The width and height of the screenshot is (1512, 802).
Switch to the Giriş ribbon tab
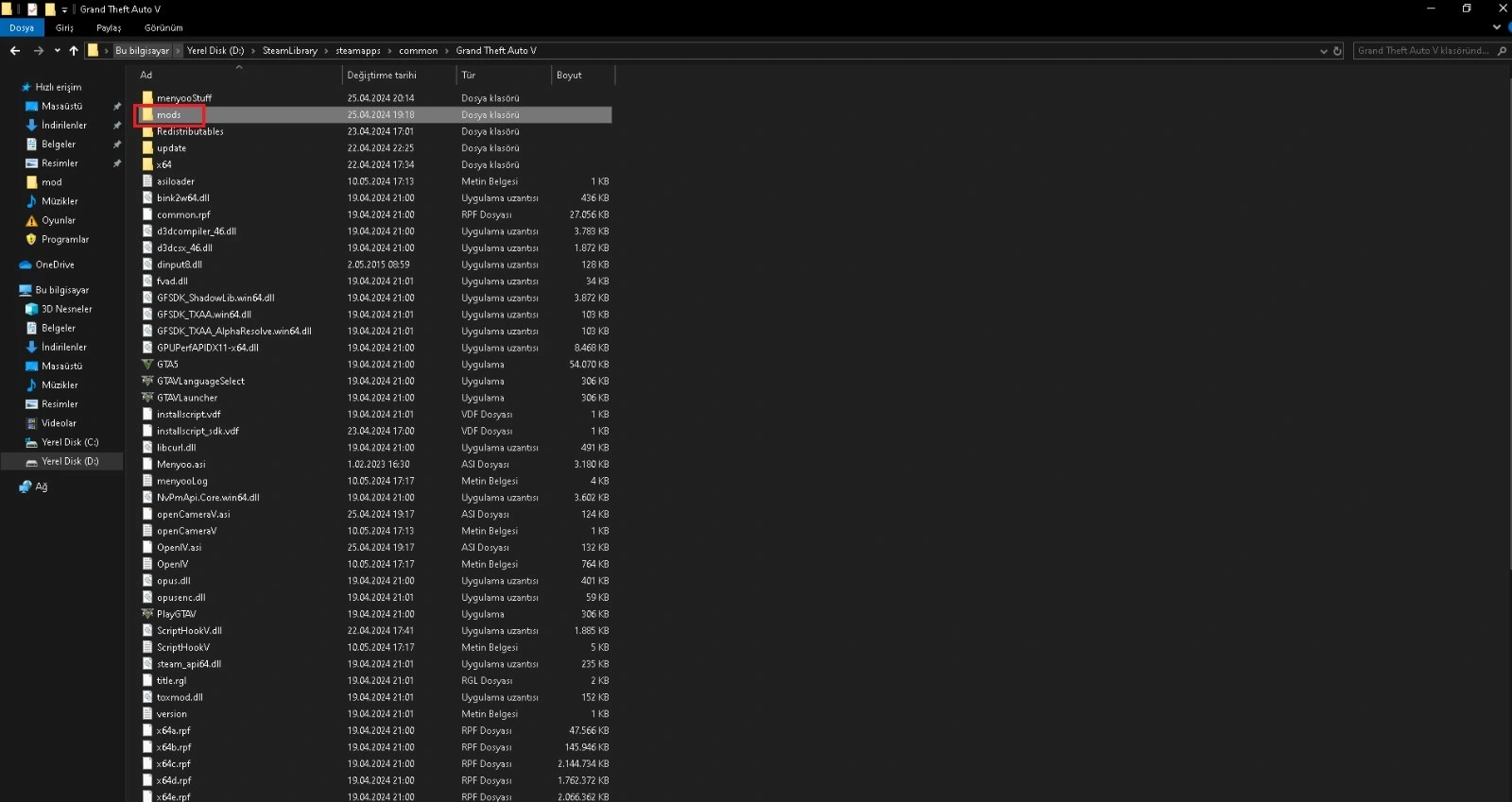(64, 28)
